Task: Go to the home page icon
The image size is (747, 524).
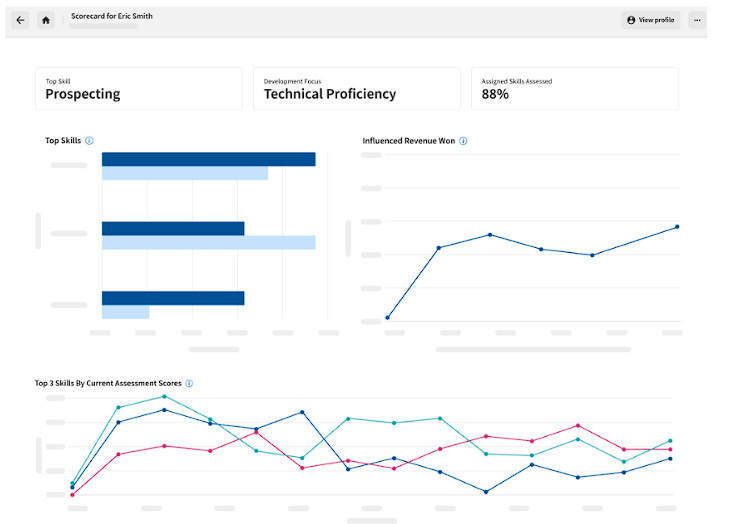Action: click(46, 20)
